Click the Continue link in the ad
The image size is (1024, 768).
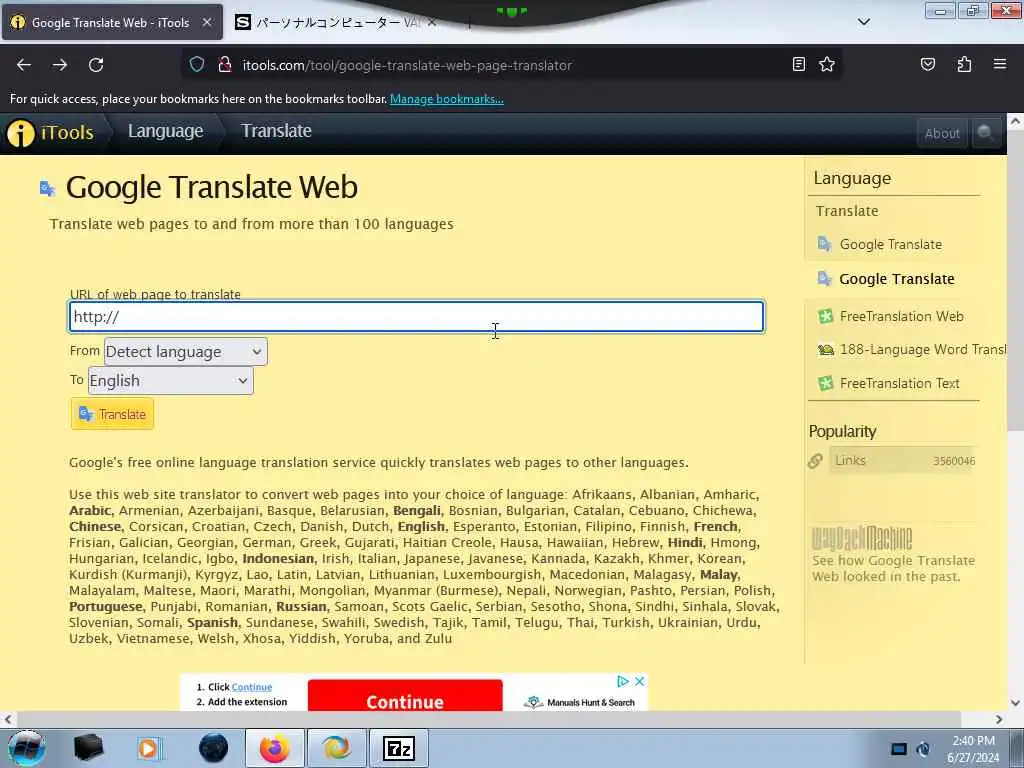coord(251,687)
